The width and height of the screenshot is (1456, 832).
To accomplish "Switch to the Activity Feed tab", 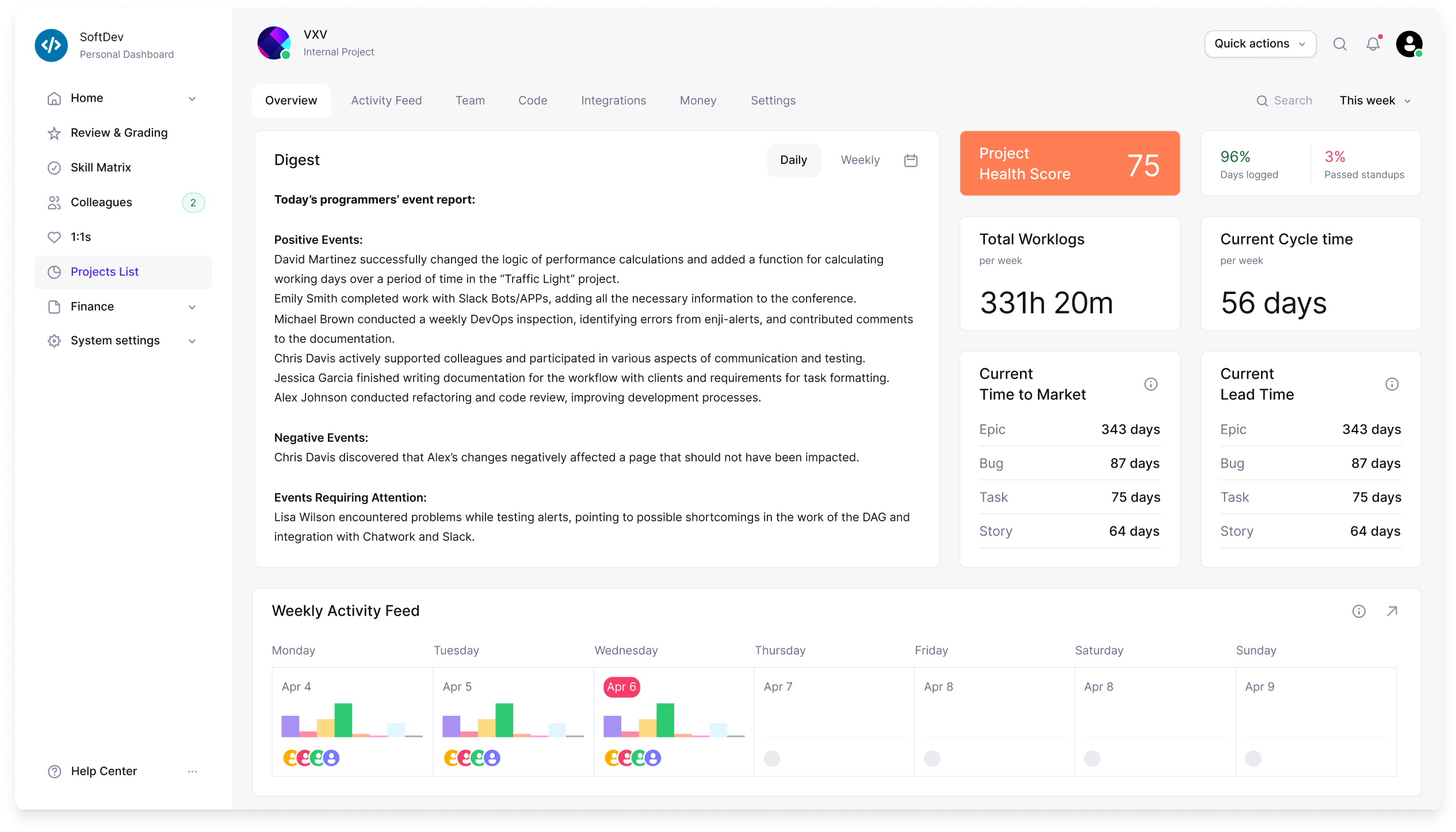I will pyautogui.click(x=386, y=100).
